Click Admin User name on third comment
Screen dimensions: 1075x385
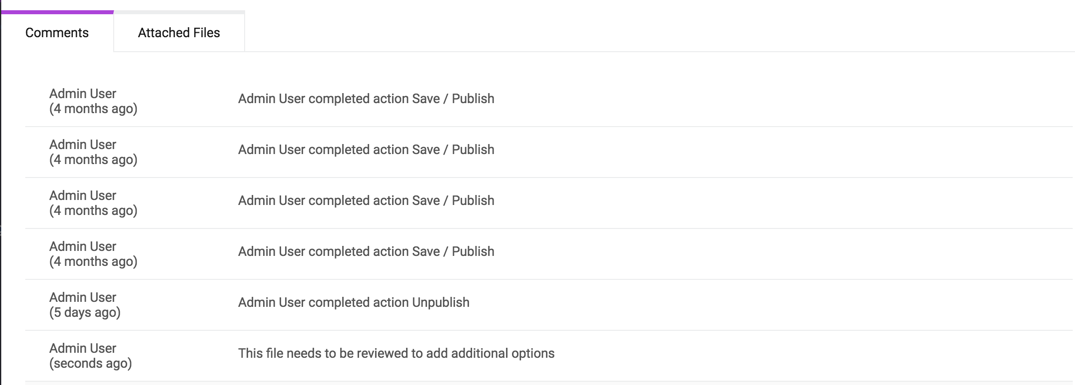pos(83,195)
